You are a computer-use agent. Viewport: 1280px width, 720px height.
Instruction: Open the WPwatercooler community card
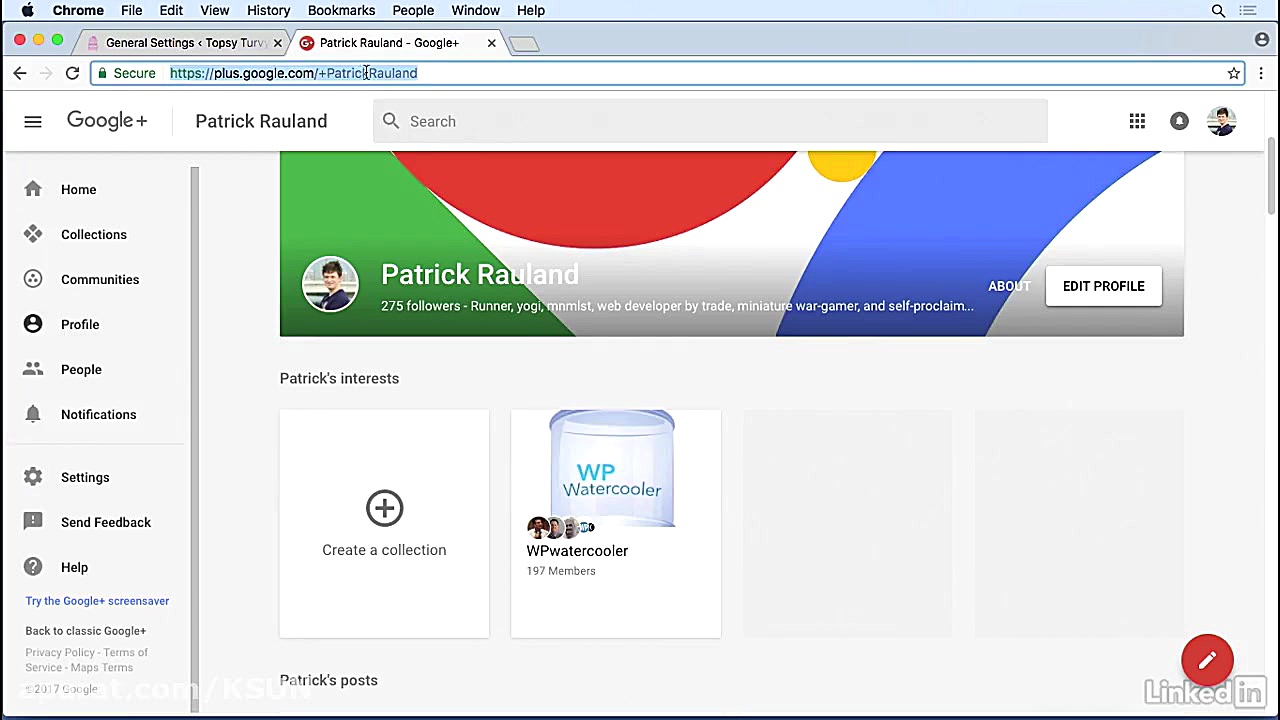(615, 523)
